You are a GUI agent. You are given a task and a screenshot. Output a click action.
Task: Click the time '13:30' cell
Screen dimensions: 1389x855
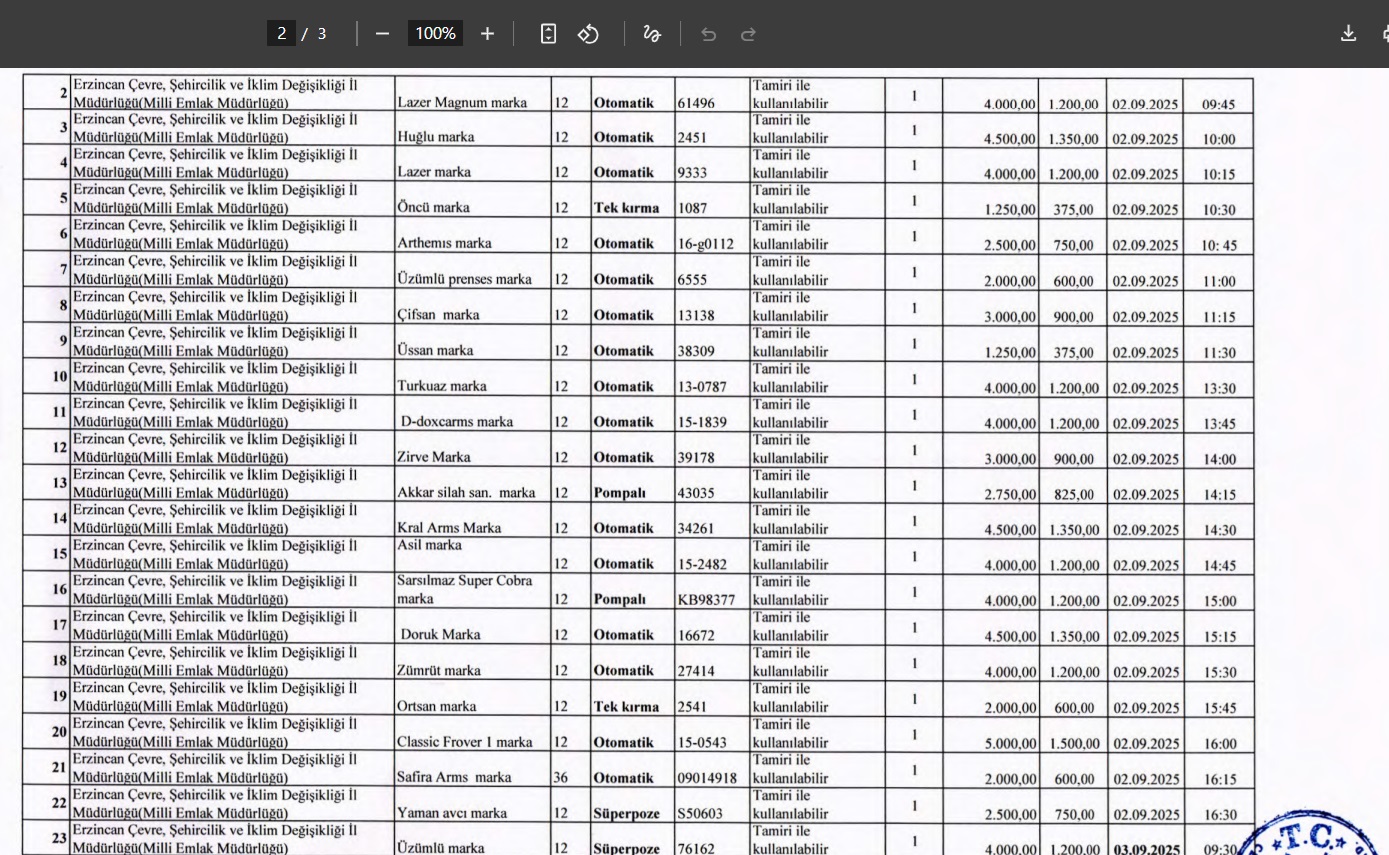1219,388
